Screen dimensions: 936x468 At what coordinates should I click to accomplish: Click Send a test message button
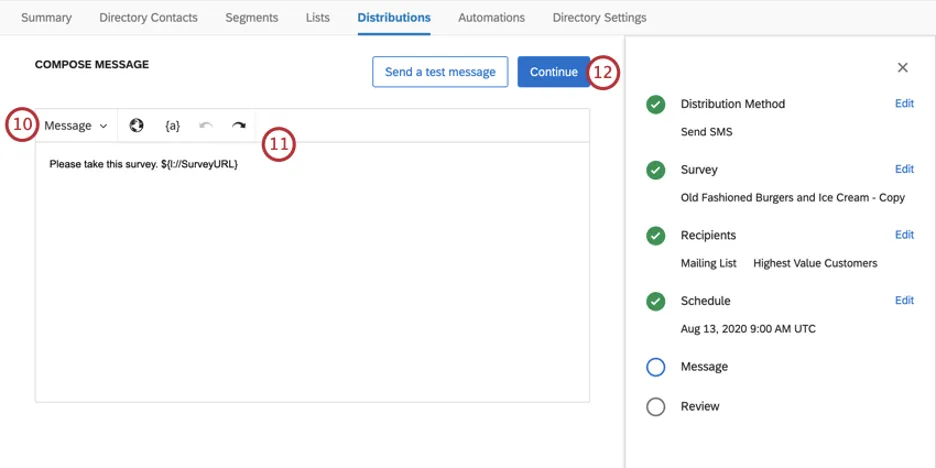pos(440,72)
